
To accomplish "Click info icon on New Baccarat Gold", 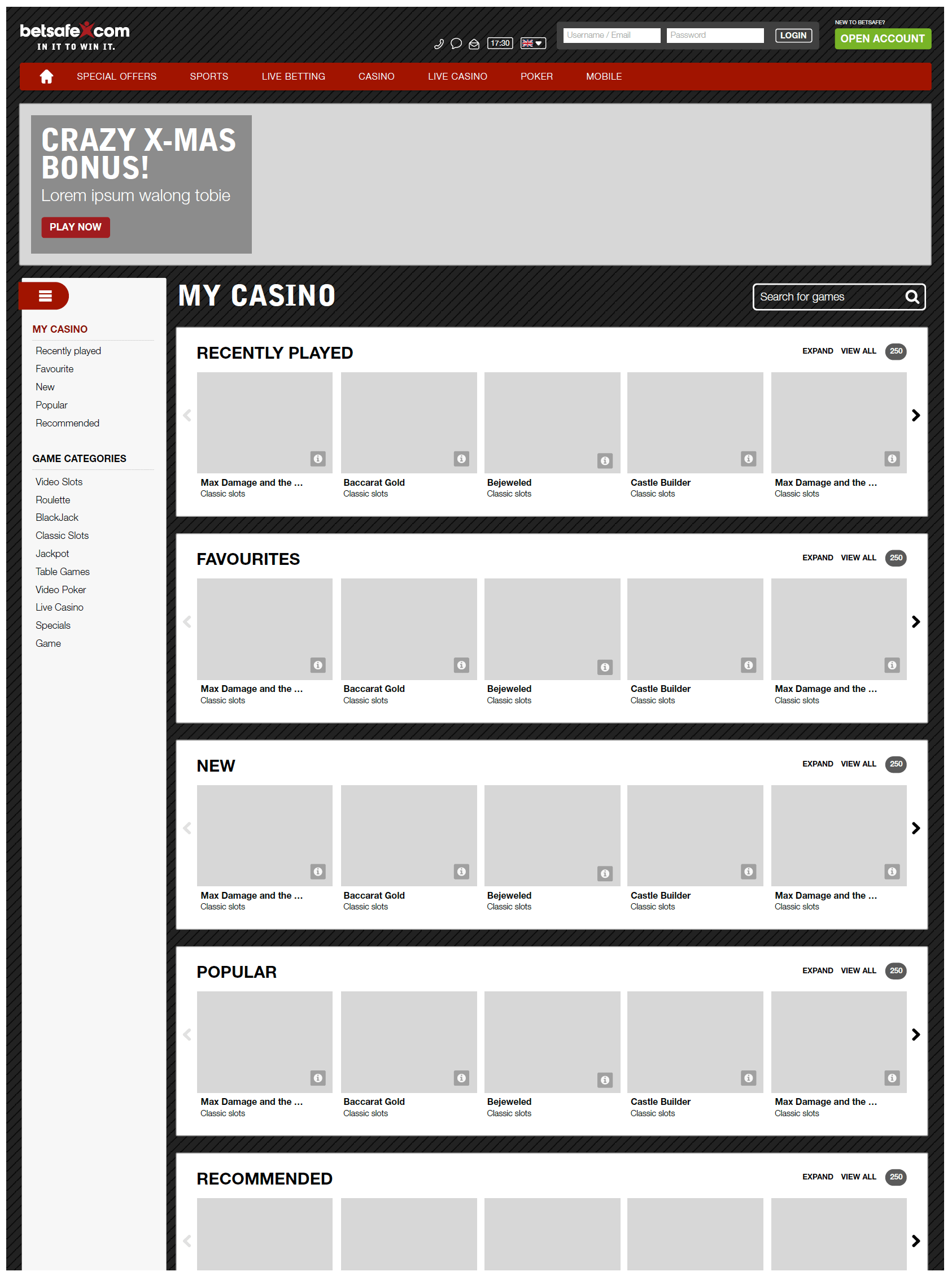I will point(461,873).
